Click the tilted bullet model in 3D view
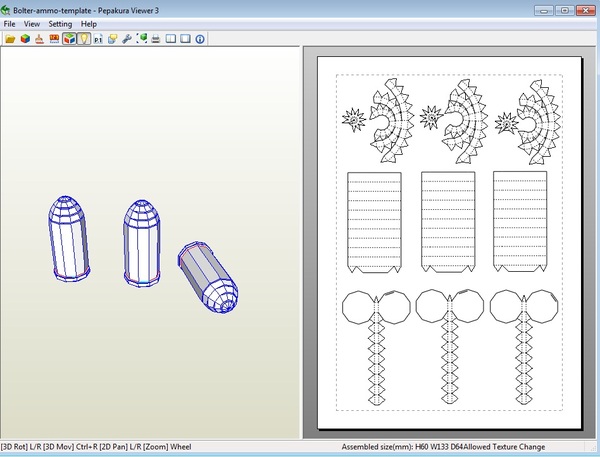 [x=208, y=278]
